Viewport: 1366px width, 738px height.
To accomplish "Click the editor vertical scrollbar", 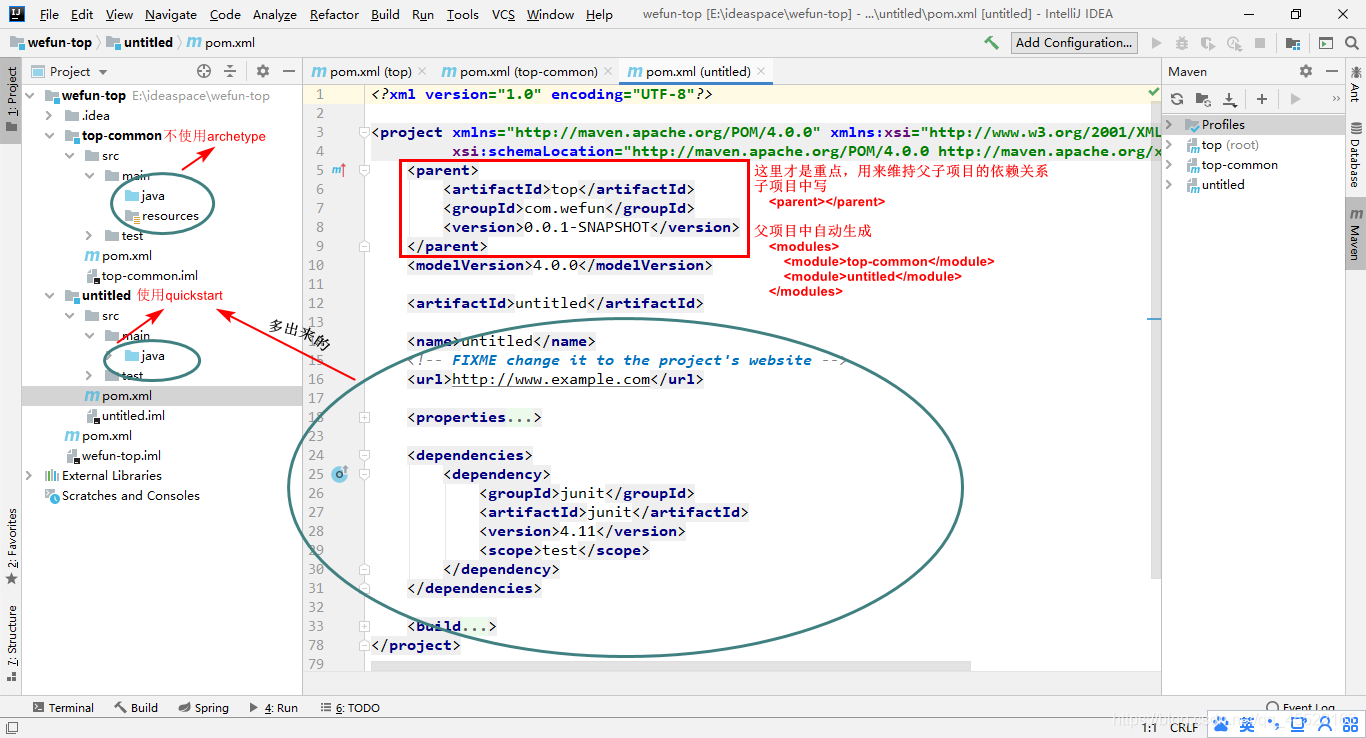I will [1155, 330].
